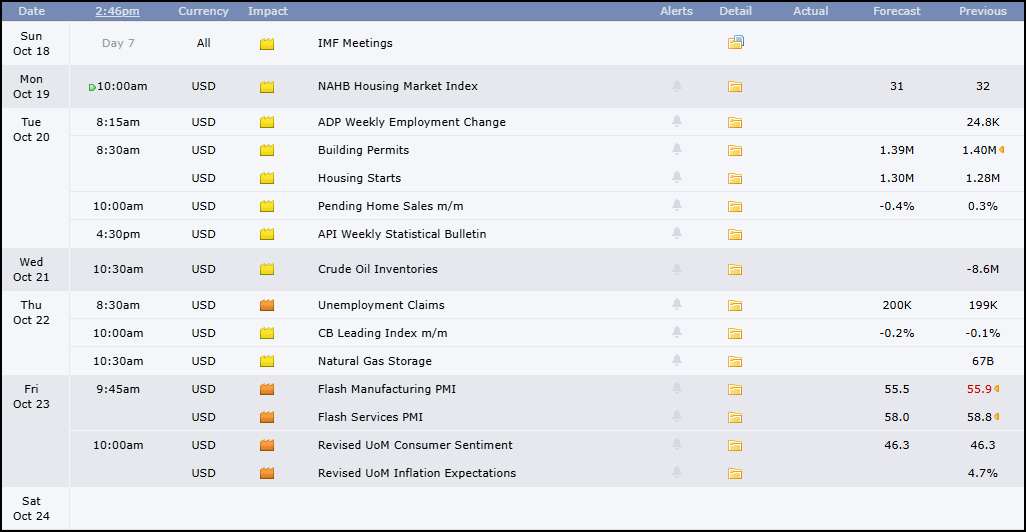Open detail folder for API Weekly Statistical Bulletin
The height and width of the screenshot is (532, 1026).
coord(735,234)
